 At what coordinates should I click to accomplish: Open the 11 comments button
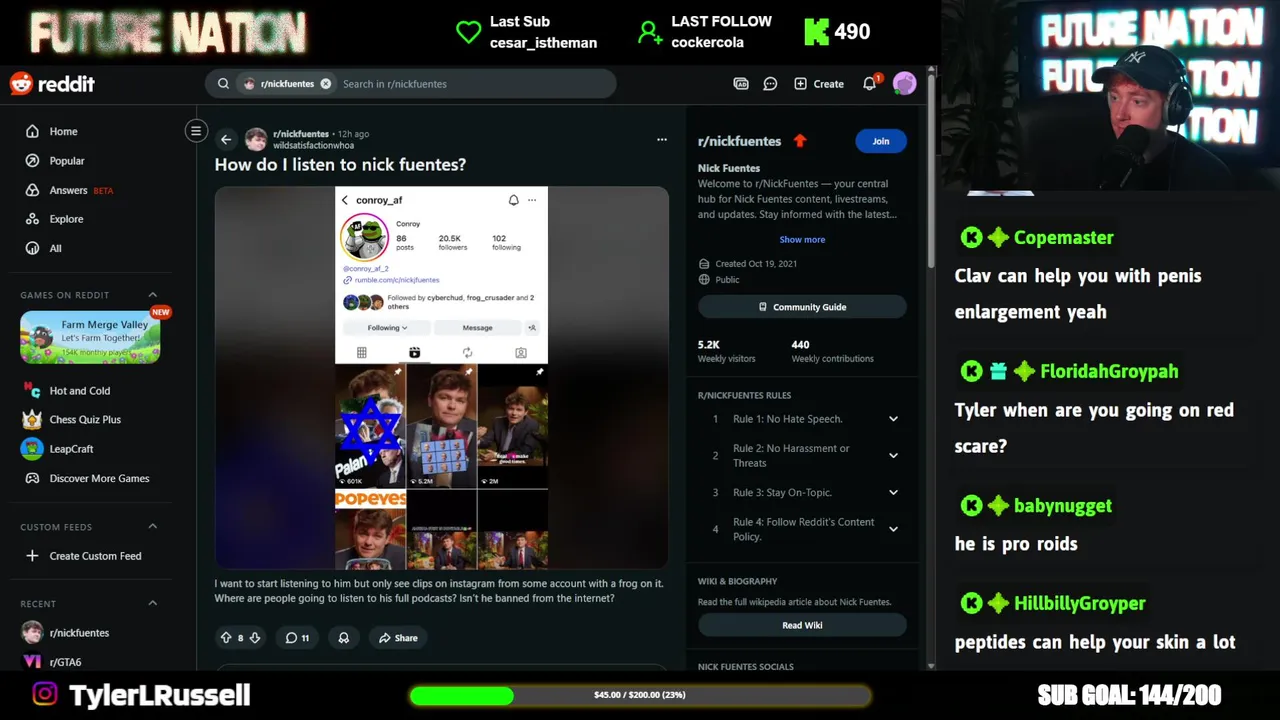(297, 638)
